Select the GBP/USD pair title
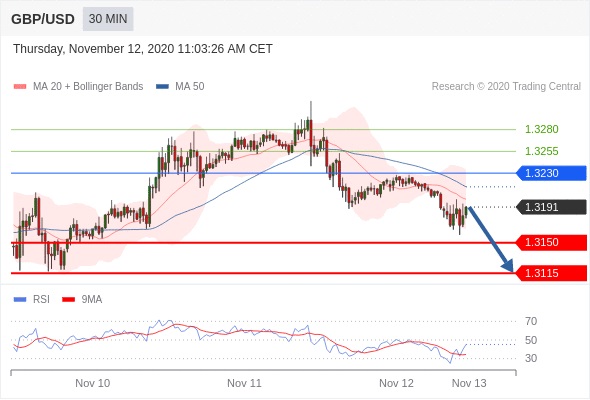The image size is (590, 400). coord(43,19)
